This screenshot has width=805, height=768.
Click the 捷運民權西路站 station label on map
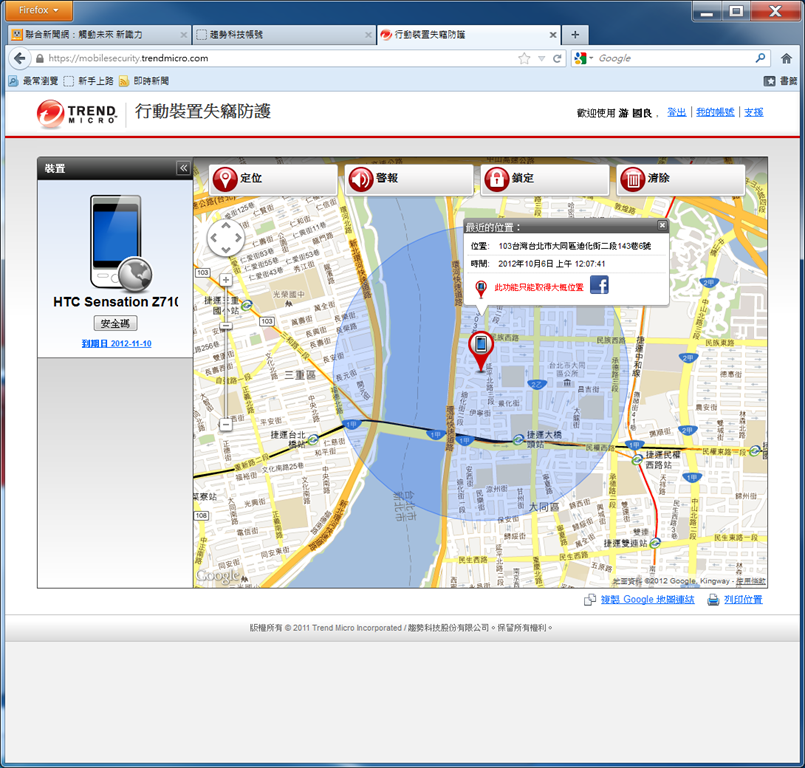663,459
